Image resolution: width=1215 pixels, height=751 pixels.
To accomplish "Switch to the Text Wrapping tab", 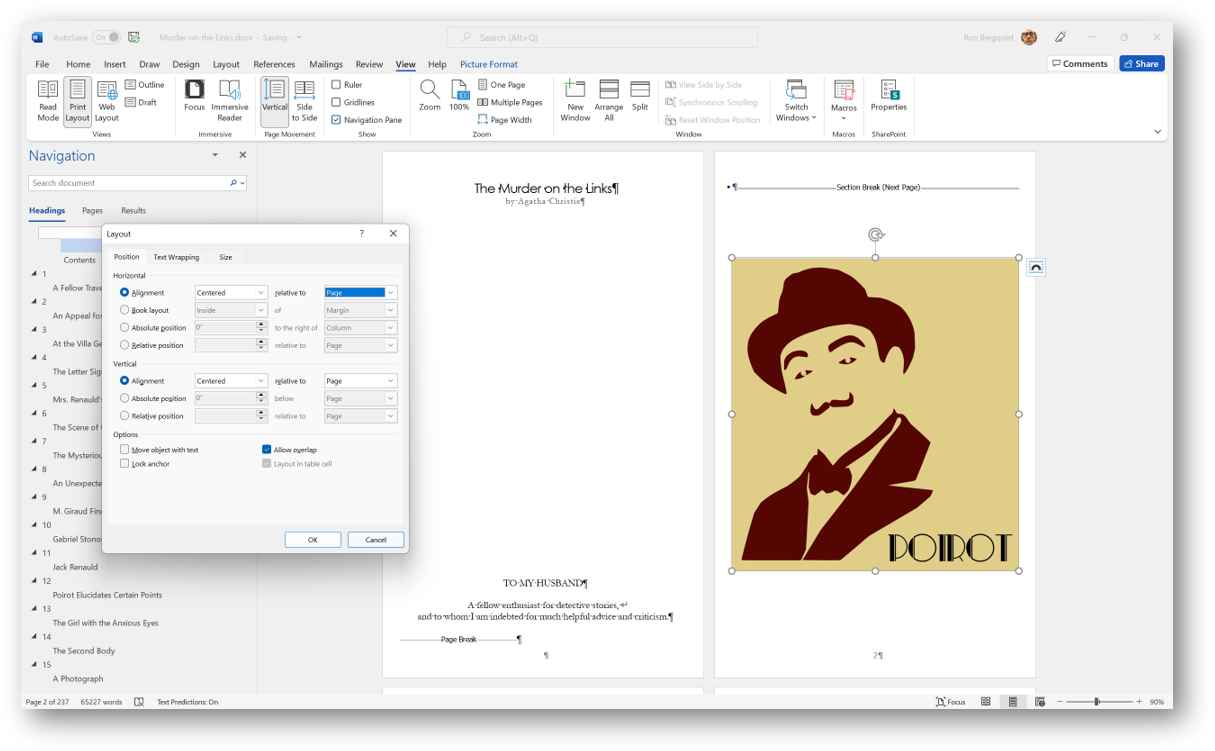I will tap(176, 257).
